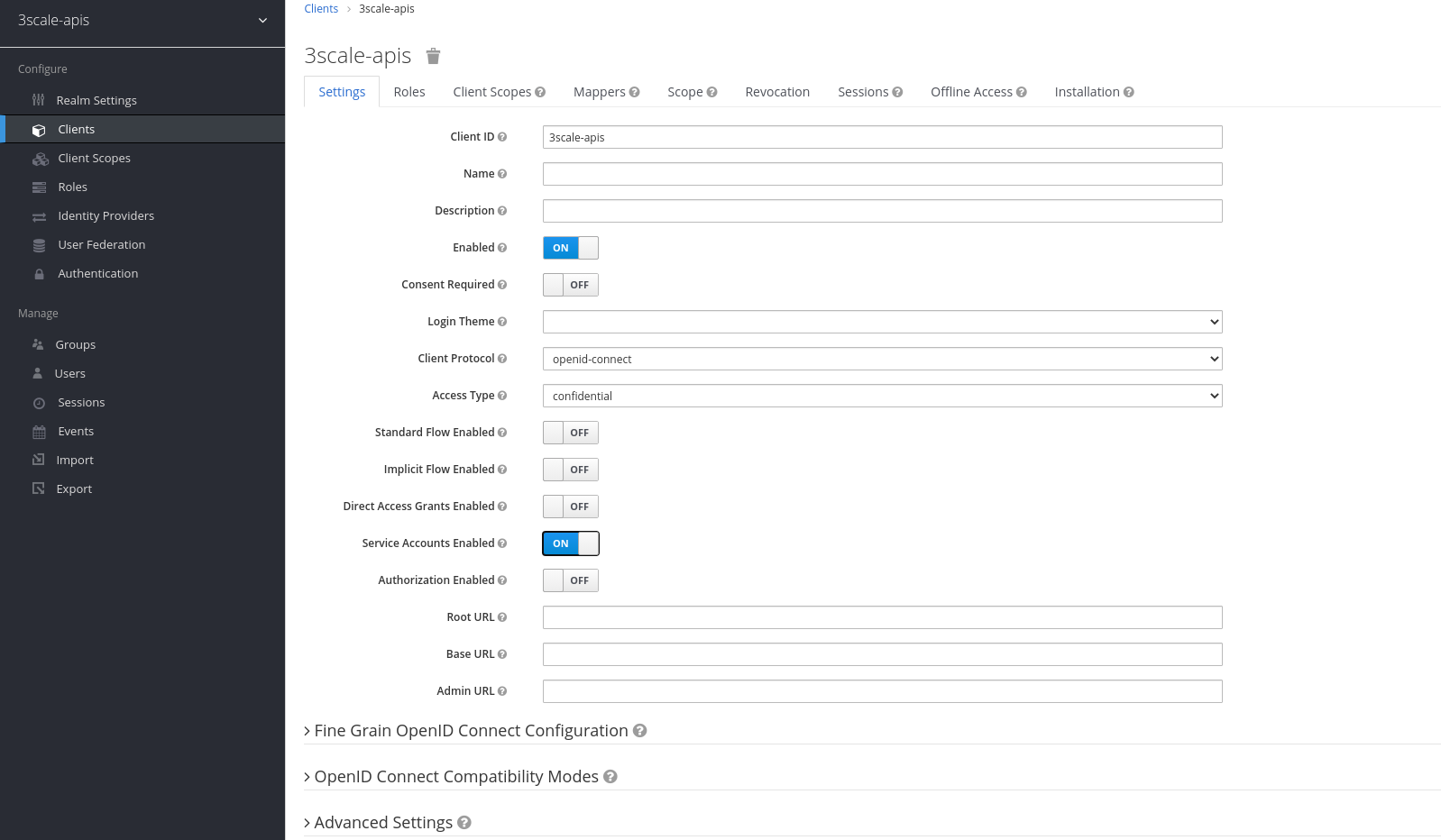
Task: Show help tooltip for Client ID
Action: [502, 137]
